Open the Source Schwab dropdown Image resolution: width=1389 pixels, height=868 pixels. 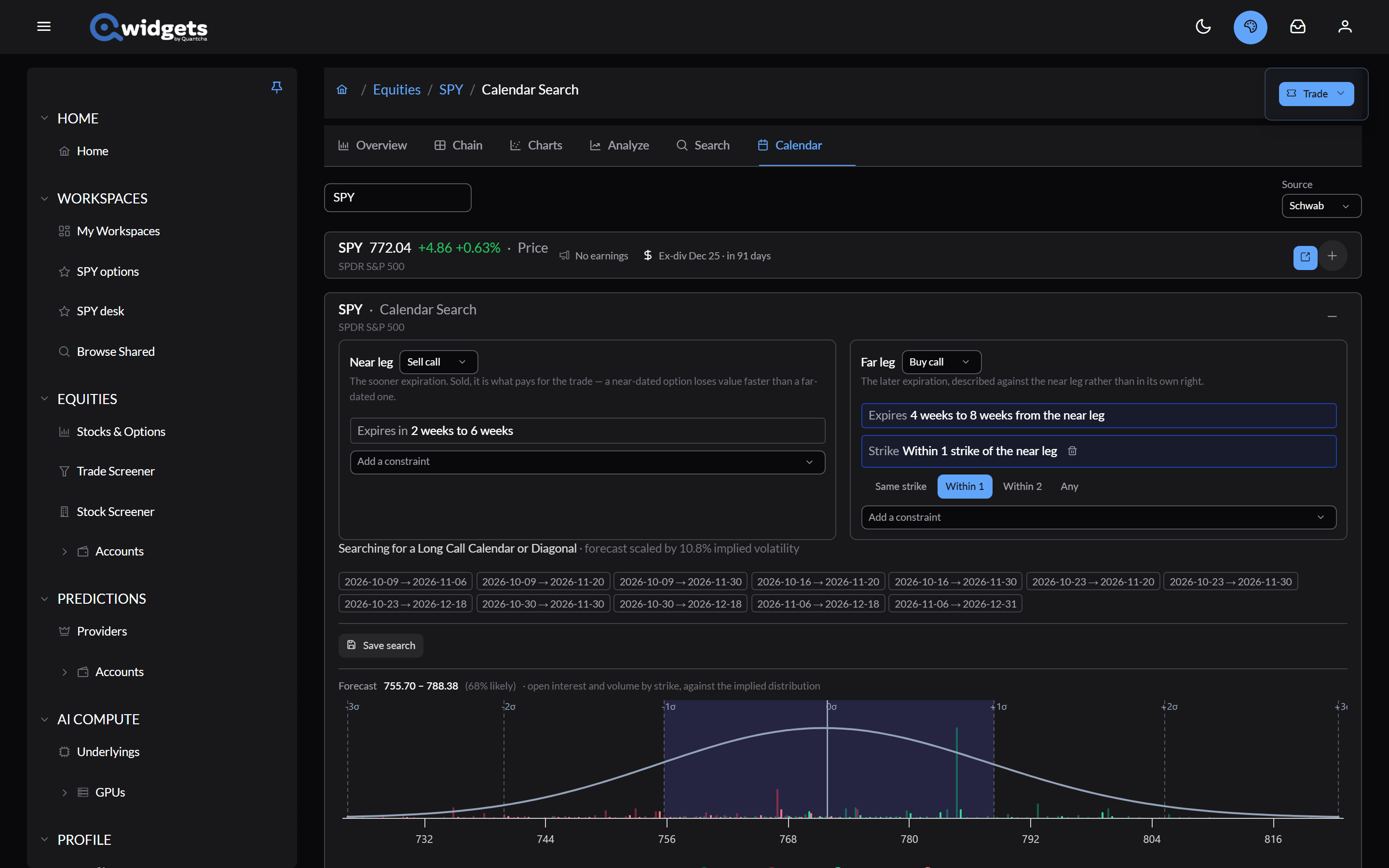tap(1321, 206)
